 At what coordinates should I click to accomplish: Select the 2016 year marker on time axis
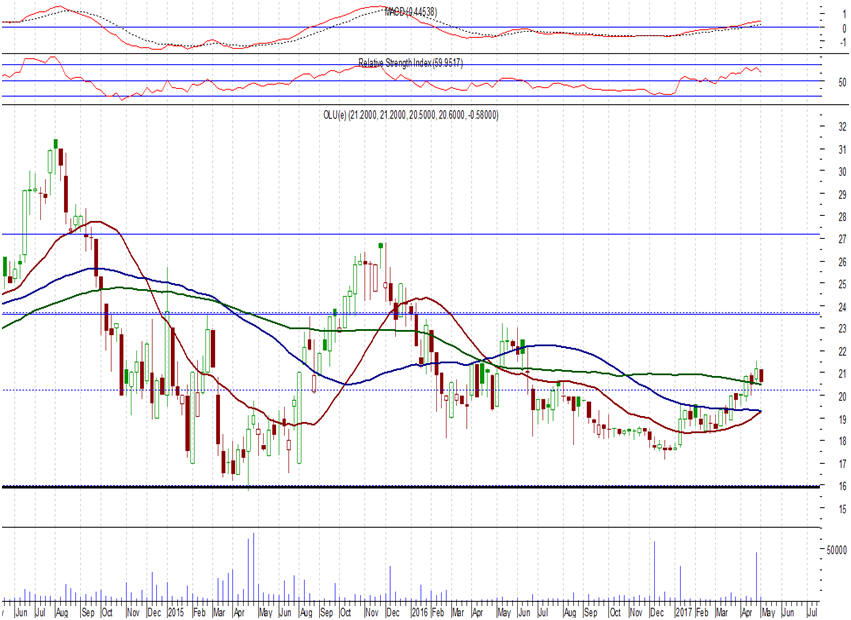(420, 611)
